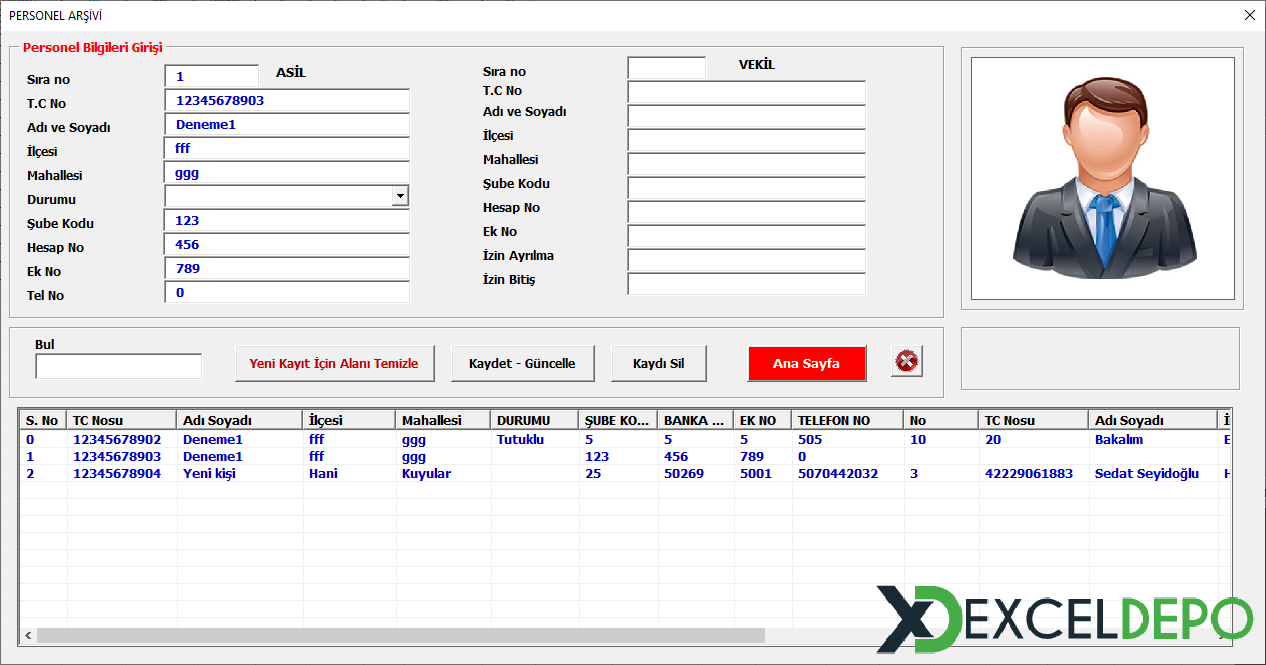Click the İzin Bitiş field
Image resolution: width=1266 pixels, height=665 pixels.
(746, 284)
